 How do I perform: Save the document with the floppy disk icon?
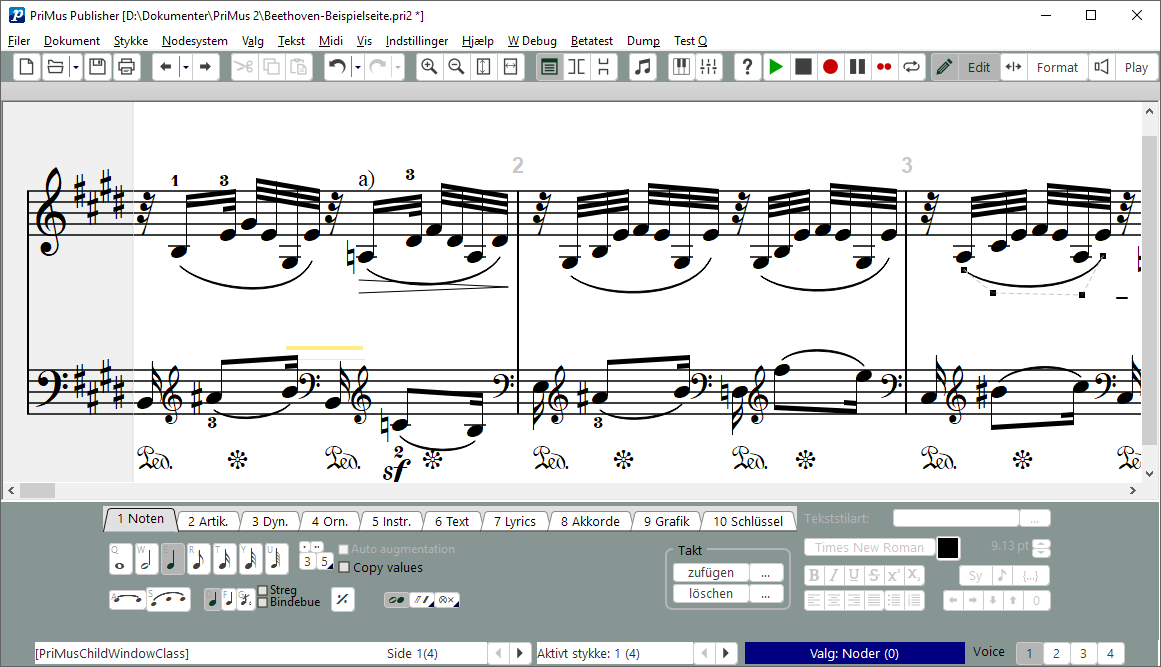click(x=97, y=67)
